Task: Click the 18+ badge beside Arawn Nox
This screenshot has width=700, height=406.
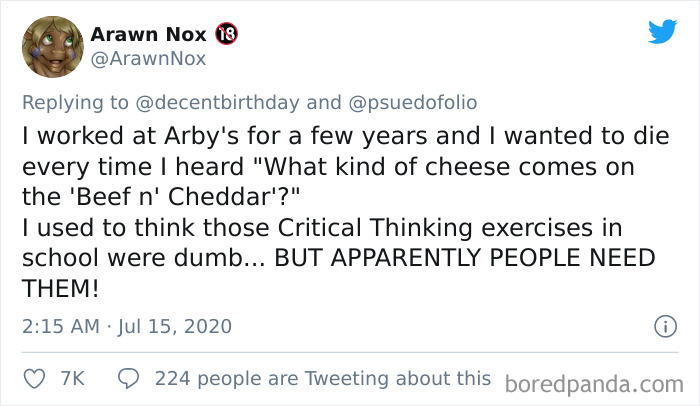Action: (225, 34)
